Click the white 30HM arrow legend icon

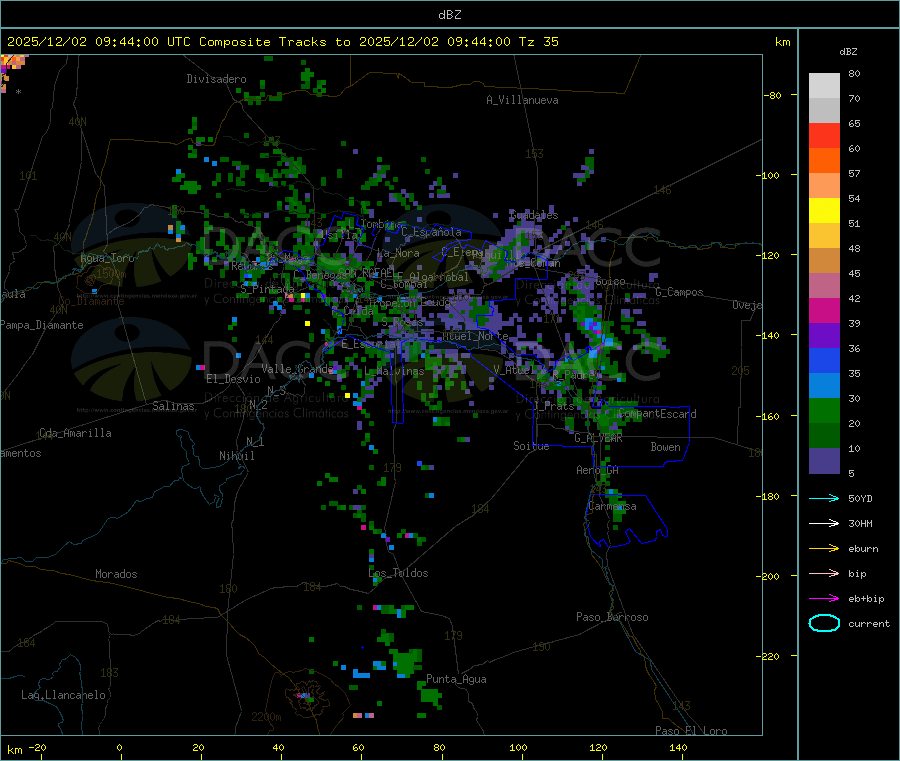click(x=824, y=523)
